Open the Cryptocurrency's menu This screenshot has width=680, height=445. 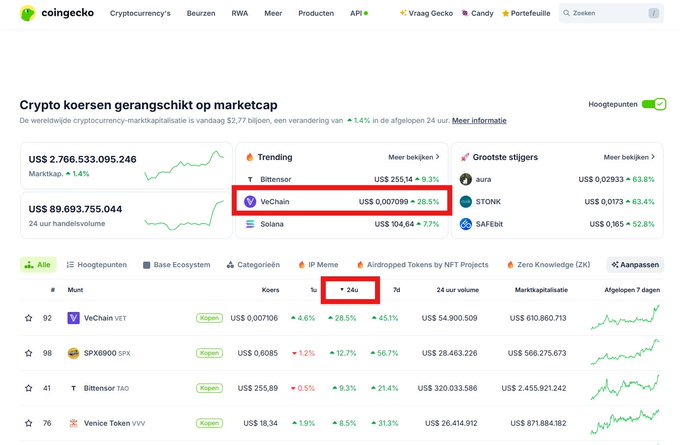pos(140,13)
